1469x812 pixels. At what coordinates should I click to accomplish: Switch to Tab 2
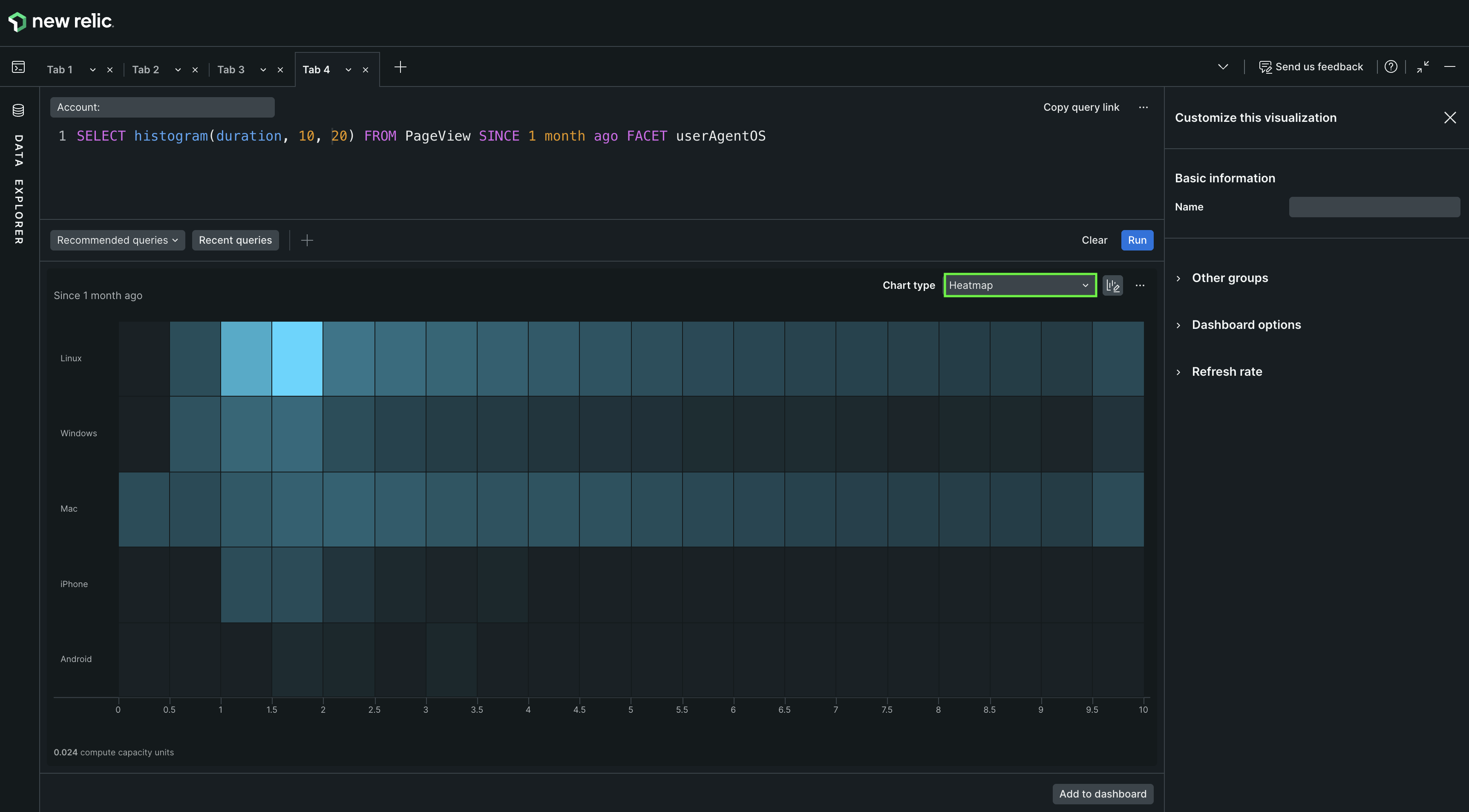[145, 69]
